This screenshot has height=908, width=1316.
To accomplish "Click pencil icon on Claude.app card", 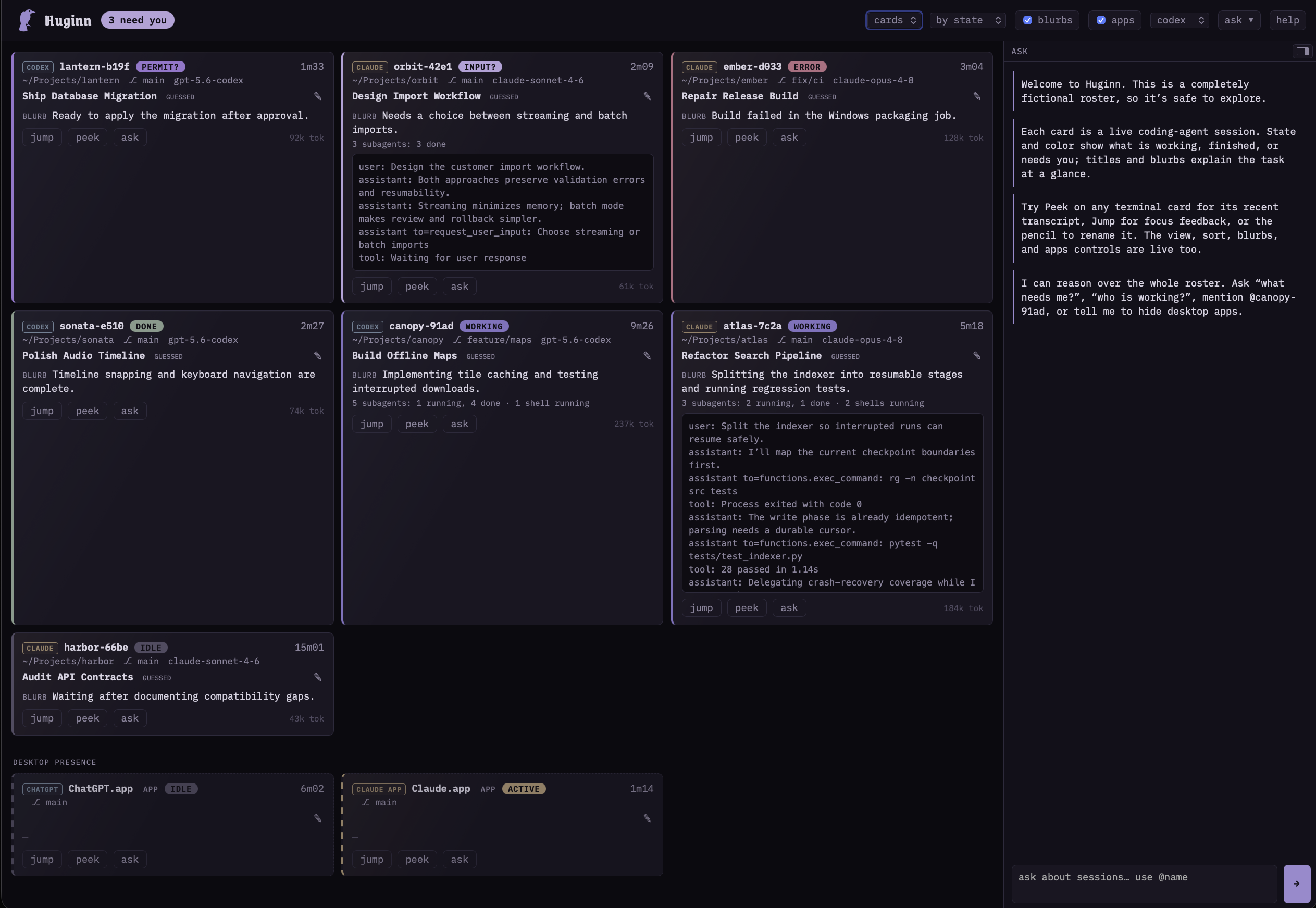I will [x=647, y=818].
